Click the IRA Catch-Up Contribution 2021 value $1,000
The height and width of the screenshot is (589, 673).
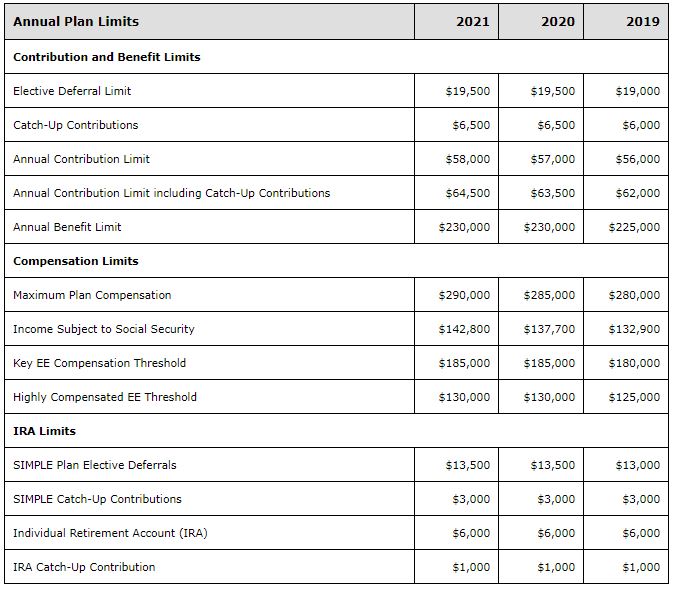(471, 567)
